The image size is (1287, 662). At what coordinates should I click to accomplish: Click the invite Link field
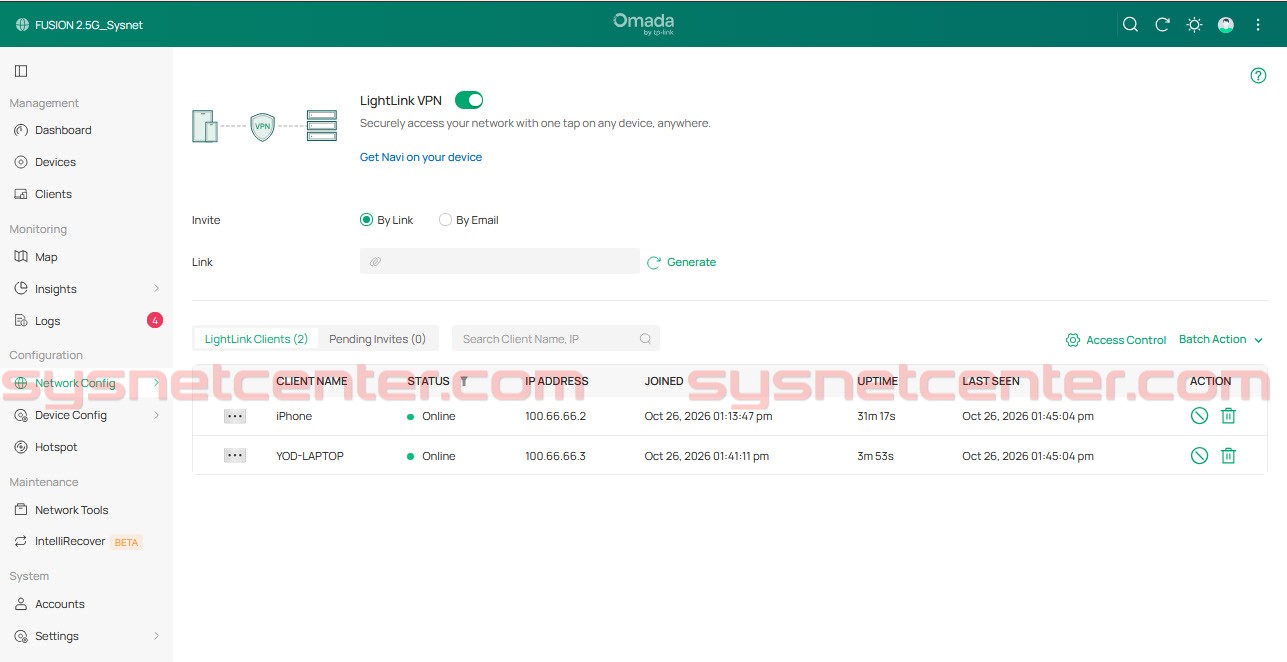(500, 261)
